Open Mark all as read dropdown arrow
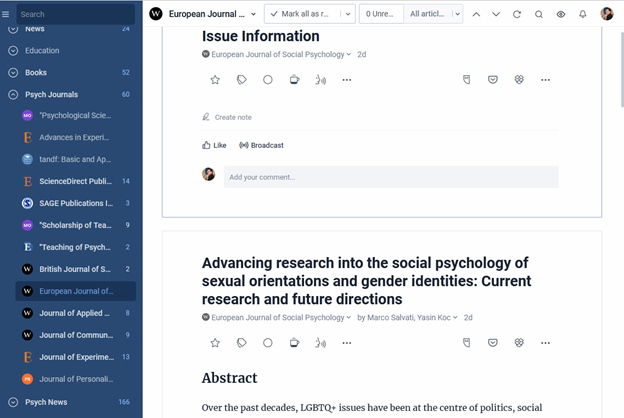Screen dimensions: 624x418 pyautogui.click(x=348, y=14)
